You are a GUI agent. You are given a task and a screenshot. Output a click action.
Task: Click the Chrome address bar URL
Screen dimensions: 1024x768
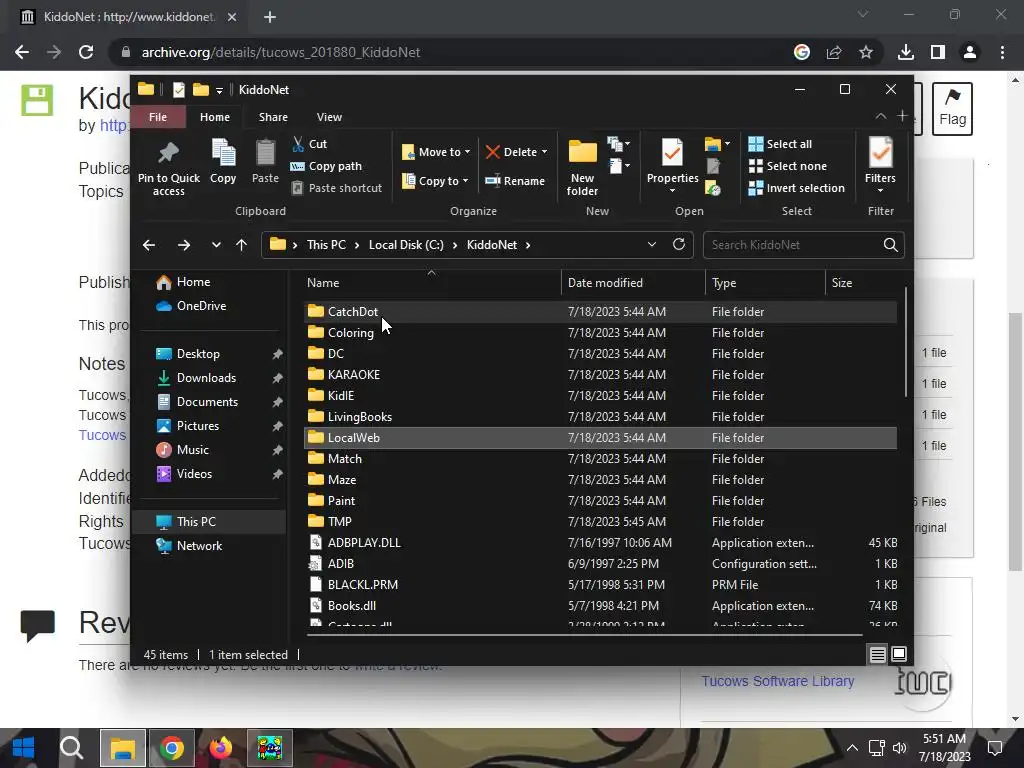click(281, 52)
